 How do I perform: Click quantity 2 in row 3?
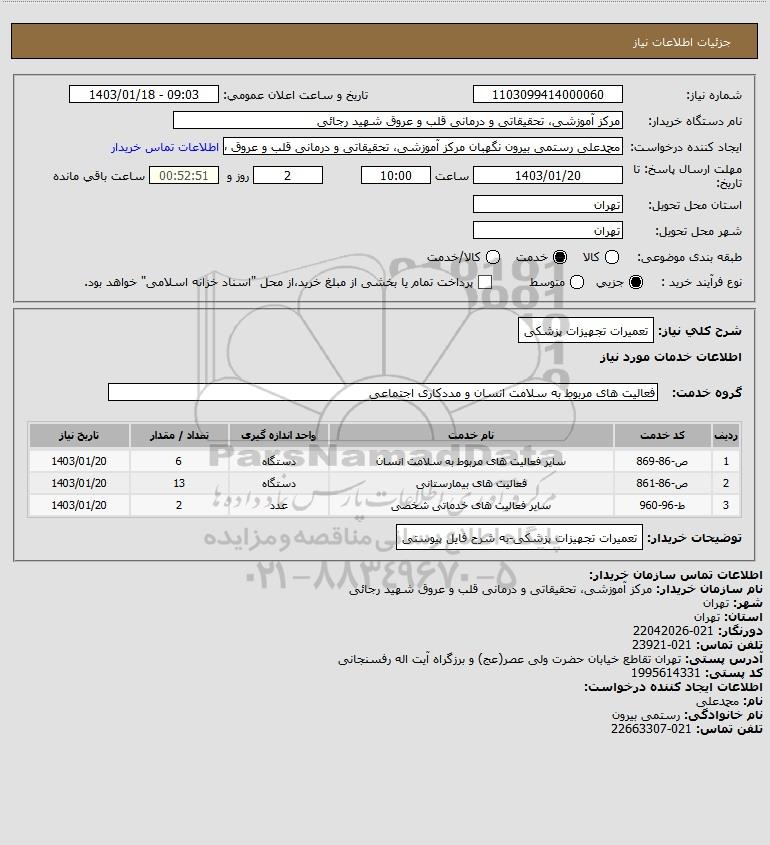click(x=179, y=505)
